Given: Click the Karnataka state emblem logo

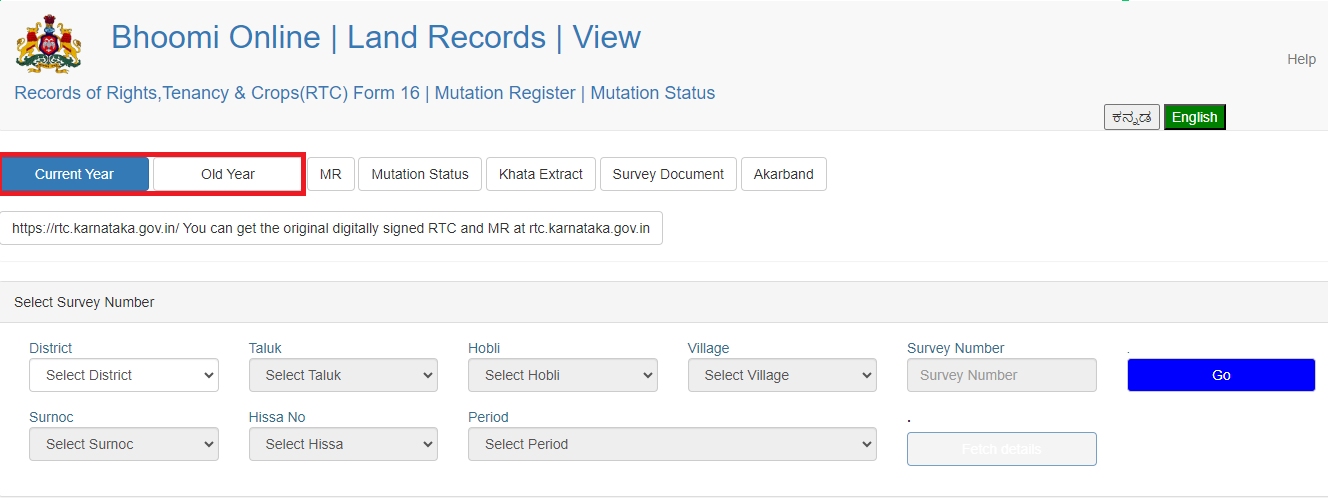Looking at the screenshot, I should (48, 43).
